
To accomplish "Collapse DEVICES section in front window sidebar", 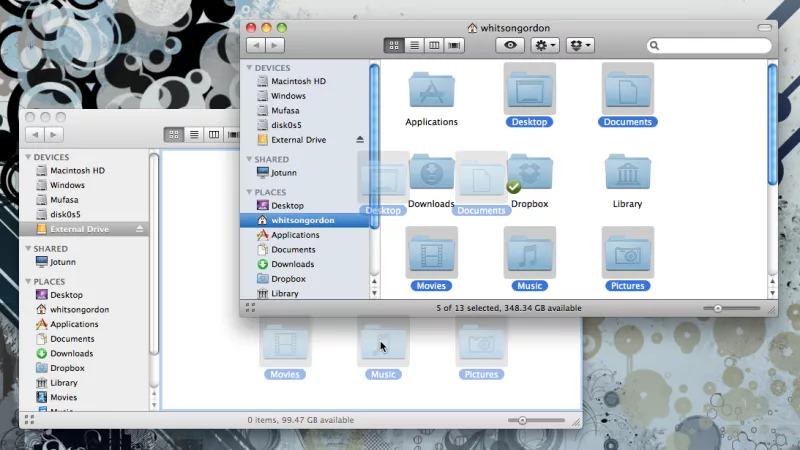I will (x=249, y=67).
